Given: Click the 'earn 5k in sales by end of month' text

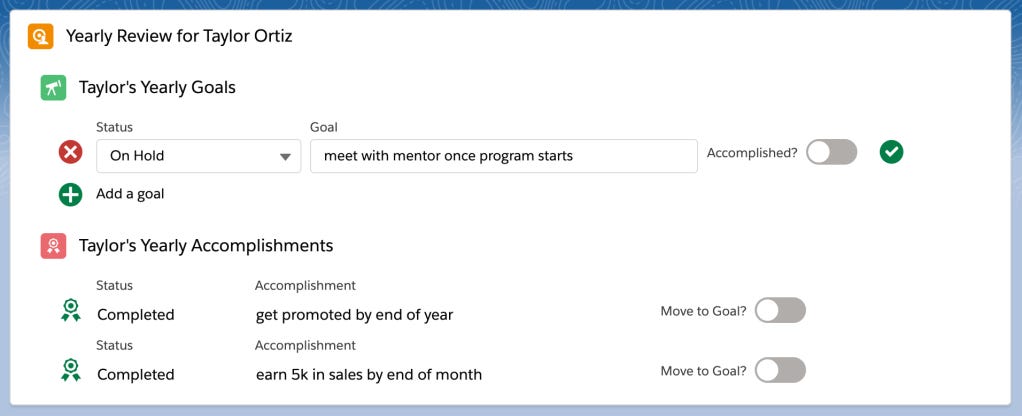Looking at the screenshot, I should point(368,375).
